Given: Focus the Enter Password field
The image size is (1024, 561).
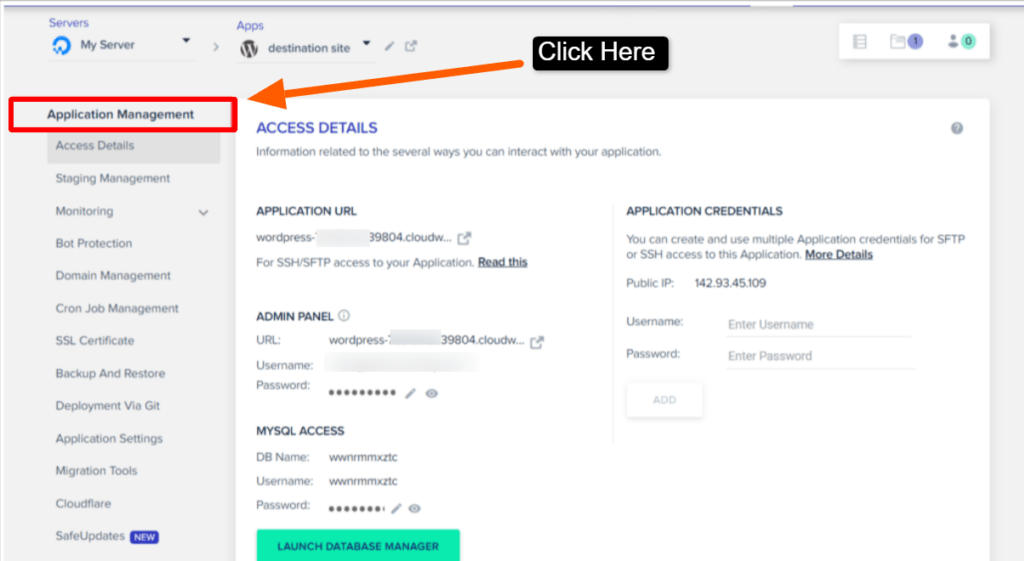Looking at the screenshot, I should (820, 356).
